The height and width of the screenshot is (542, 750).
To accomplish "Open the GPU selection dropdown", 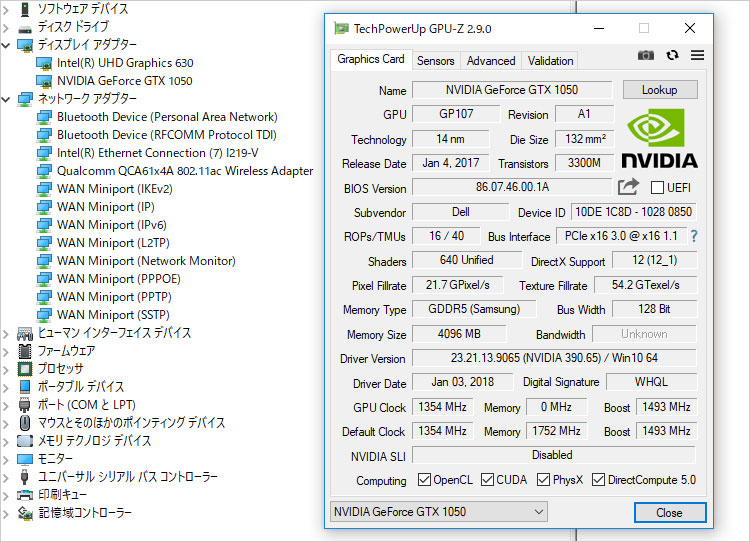I will click(x=439, y=512).
